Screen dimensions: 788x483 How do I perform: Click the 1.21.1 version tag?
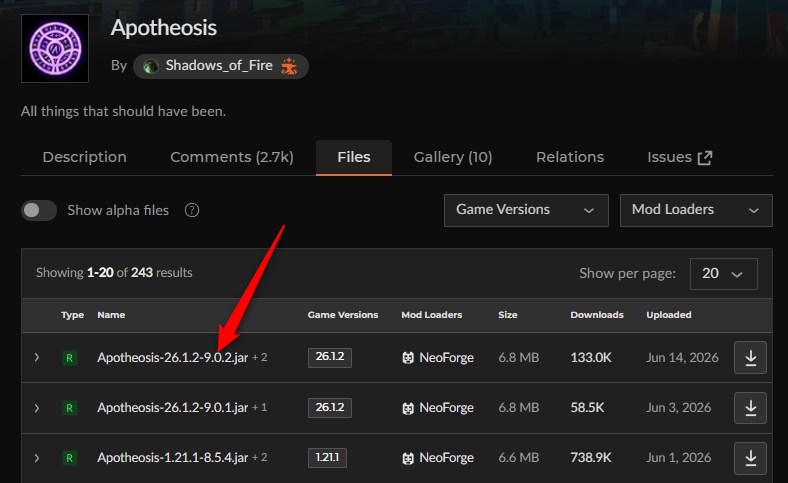pos(327,457)
